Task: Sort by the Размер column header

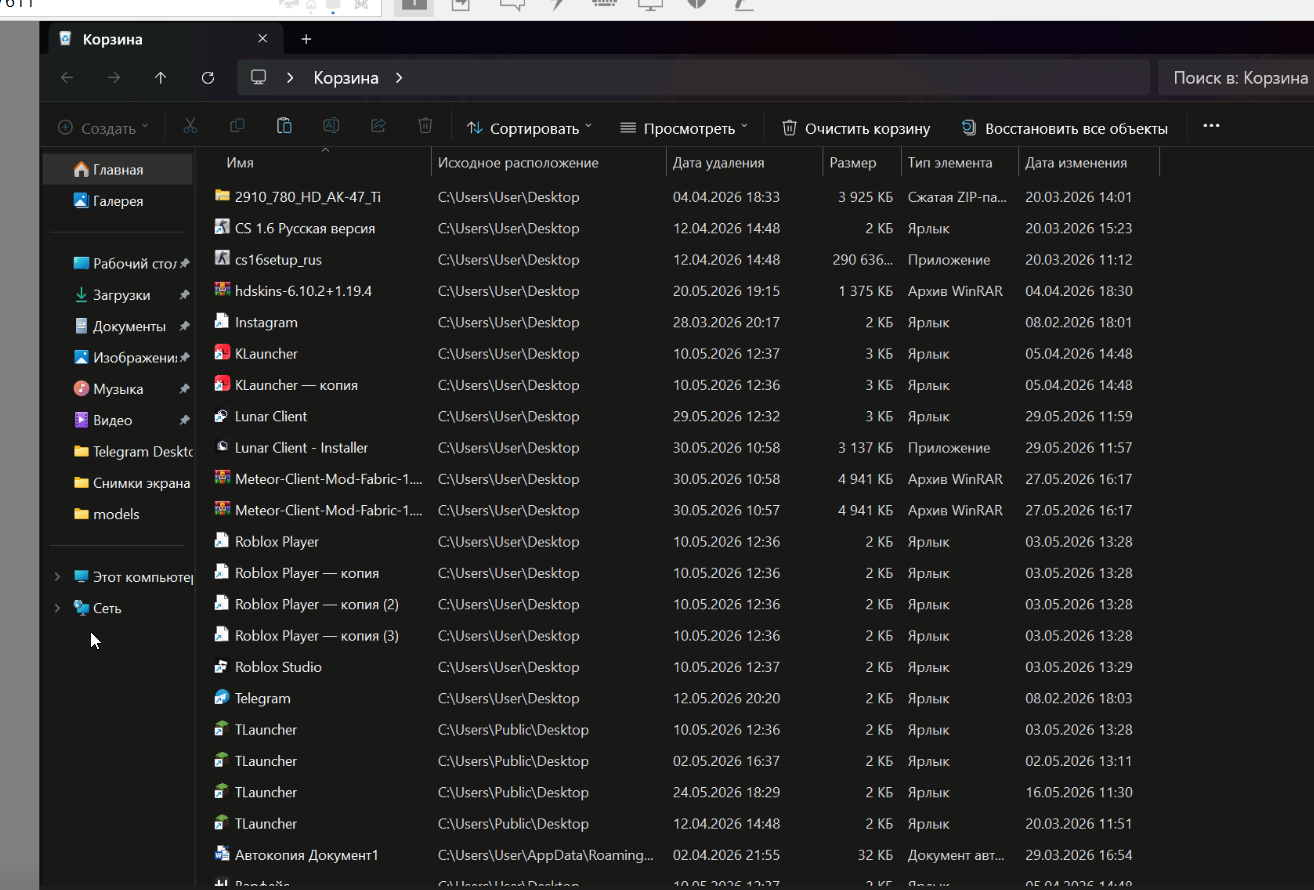Action: pyautogui.click(x=853, y=163)
